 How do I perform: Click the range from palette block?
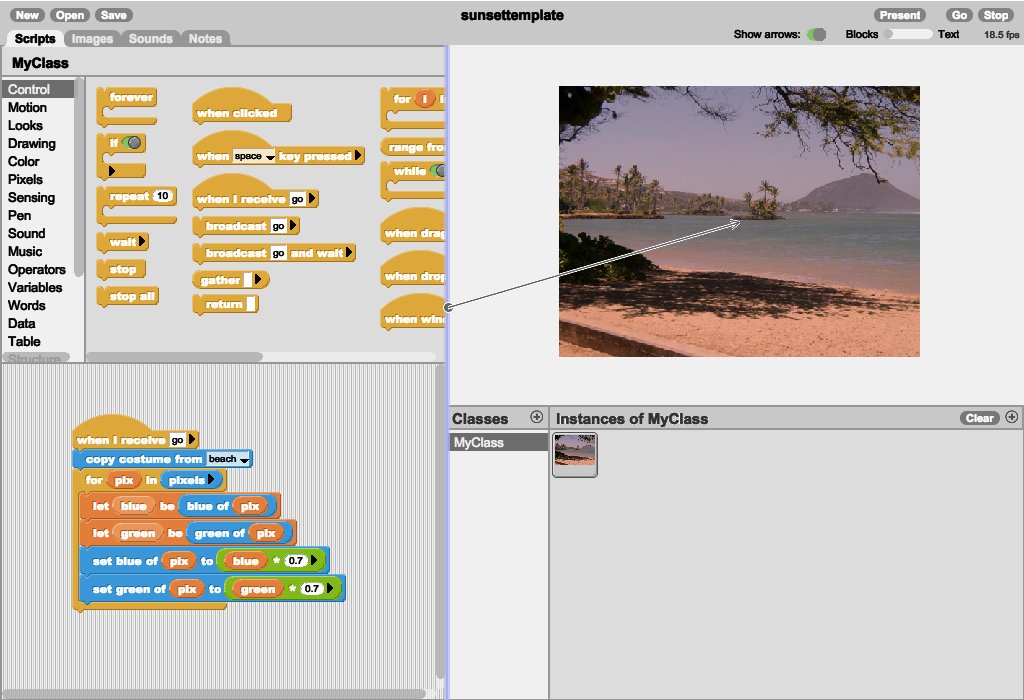(413, 148)
